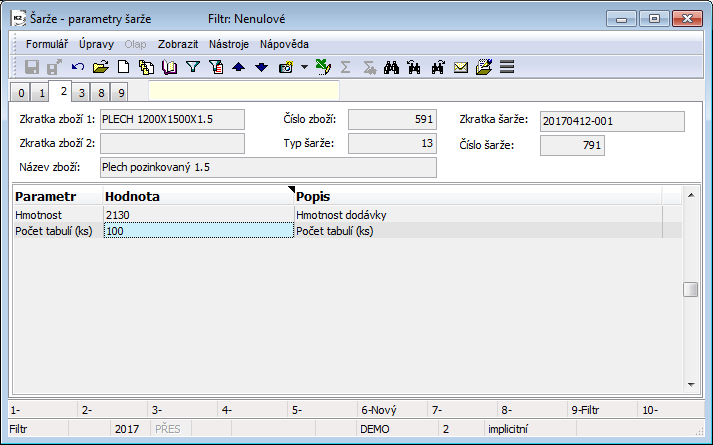Click the green Excel export icon
The image size is (713, 445).
[x=323, y=67]
